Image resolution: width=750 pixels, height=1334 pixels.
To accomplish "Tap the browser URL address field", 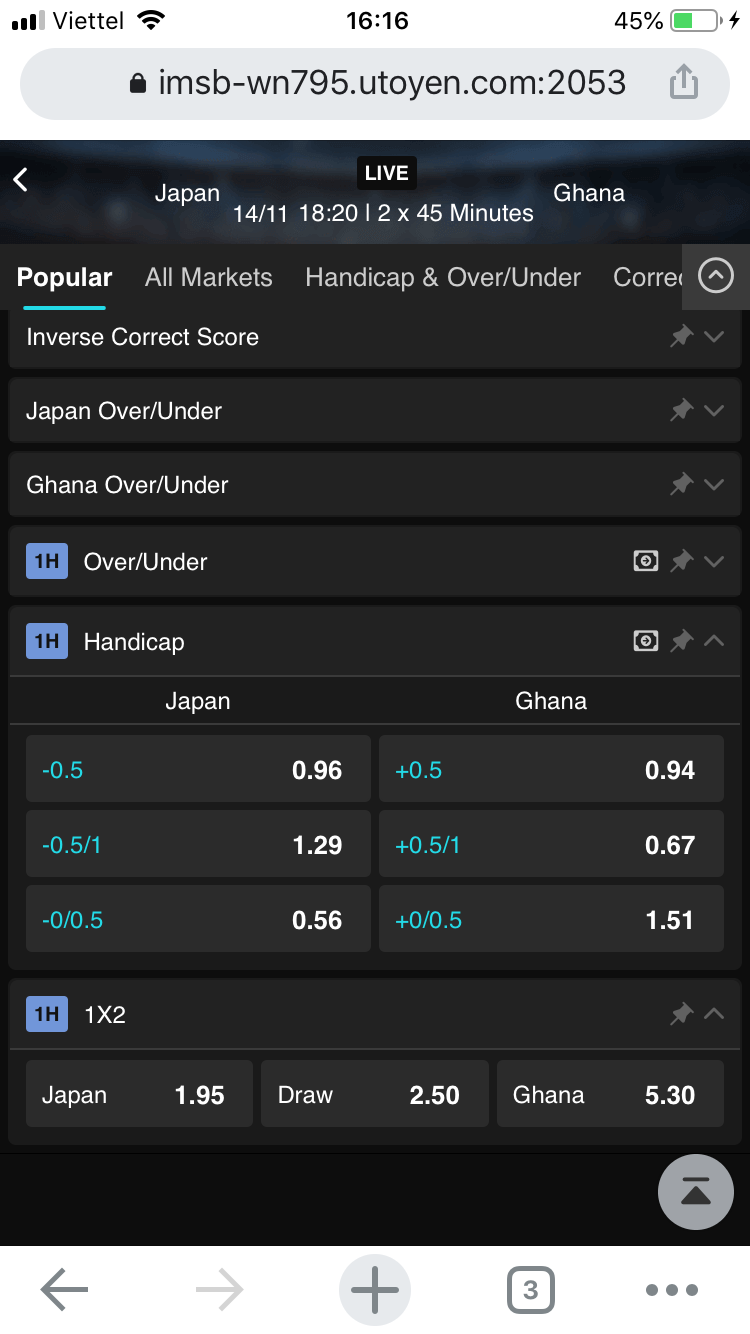I will (375, 83).
